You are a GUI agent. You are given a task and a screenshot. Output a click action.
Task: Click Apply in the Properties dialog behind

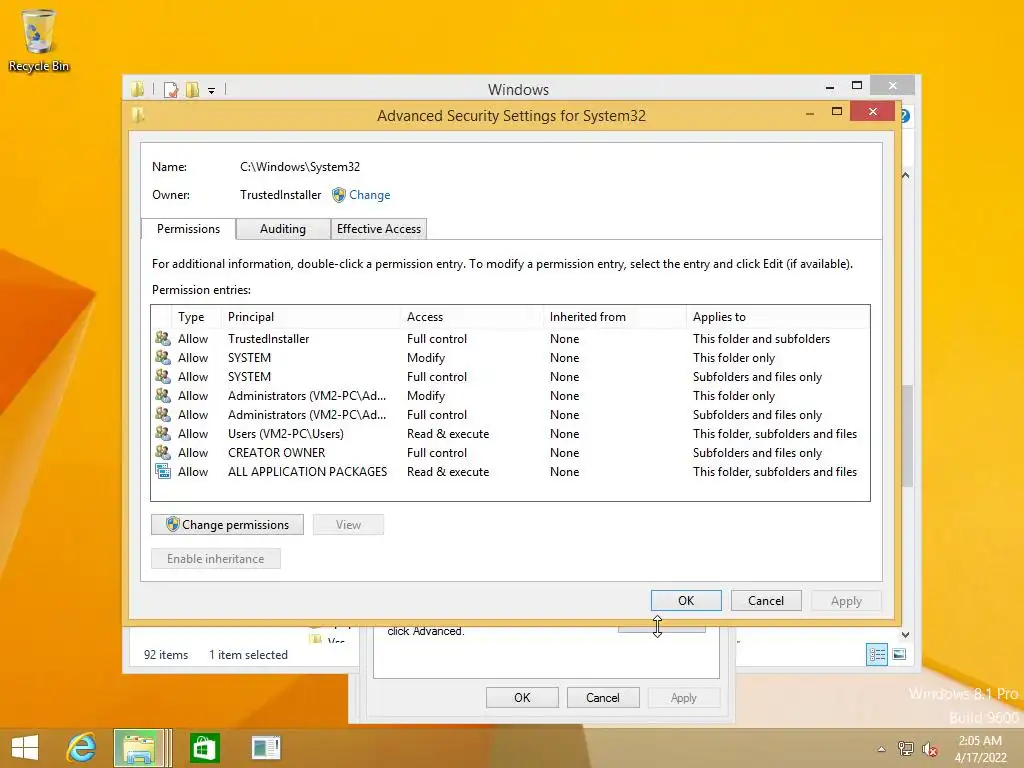click(683, 697)
